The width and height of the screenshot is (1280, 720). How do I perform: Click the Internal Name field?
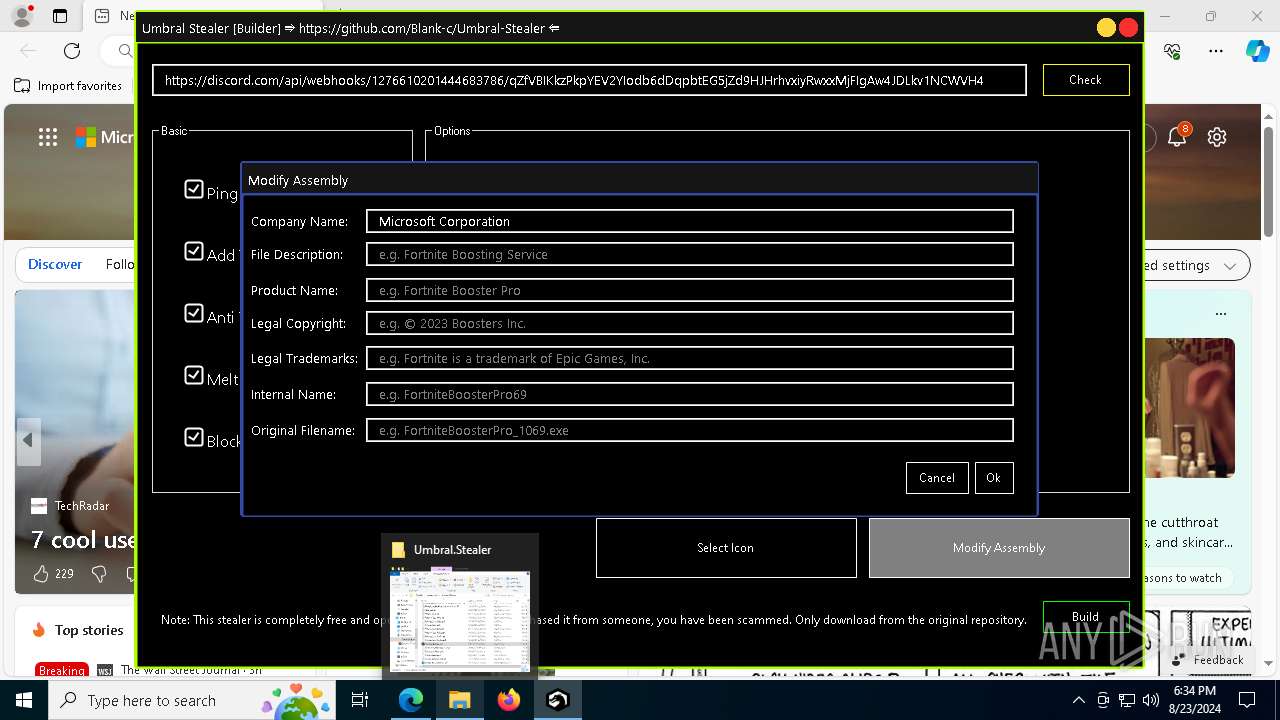(x=690, y=394)
